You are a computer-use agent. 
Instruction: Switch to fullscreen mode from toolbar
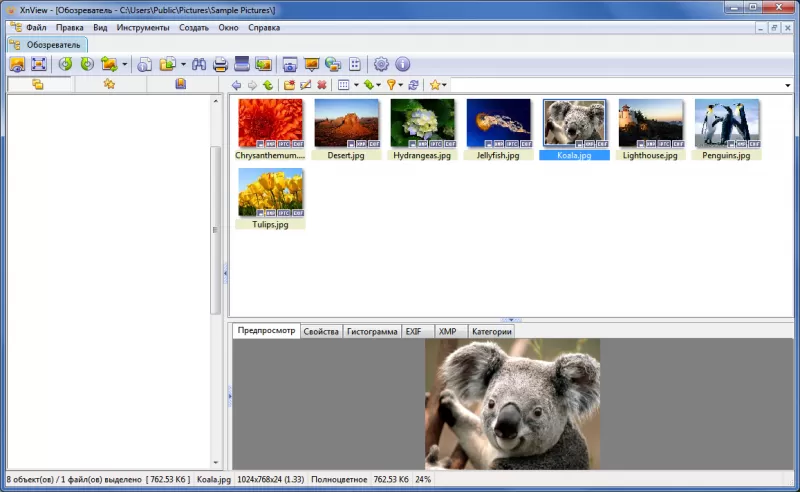click(39, 64)
